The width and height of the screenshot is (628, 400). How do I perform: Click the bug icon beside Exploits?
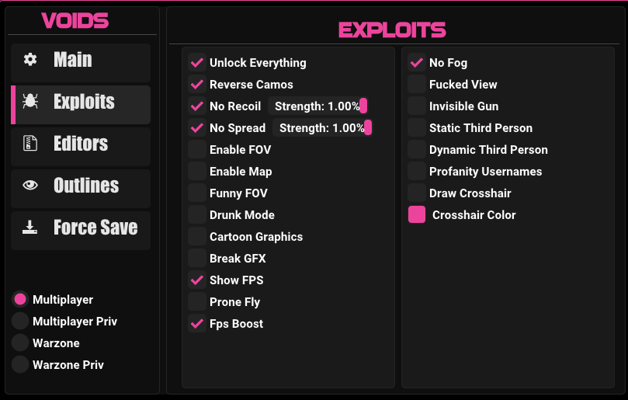pos(30,102)
